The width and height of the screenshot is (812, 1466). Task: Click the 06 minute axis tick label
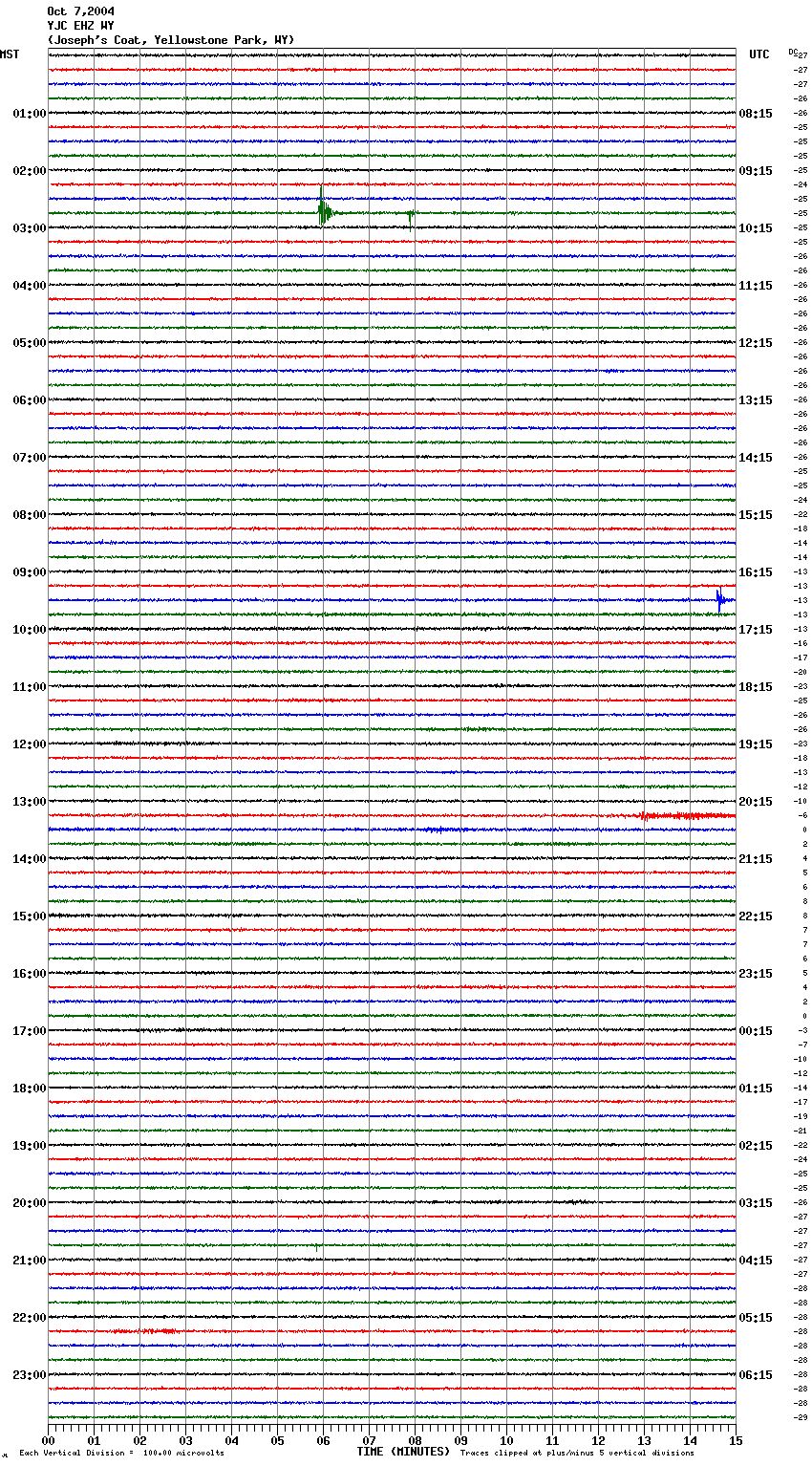click(x=323, y=1441)
